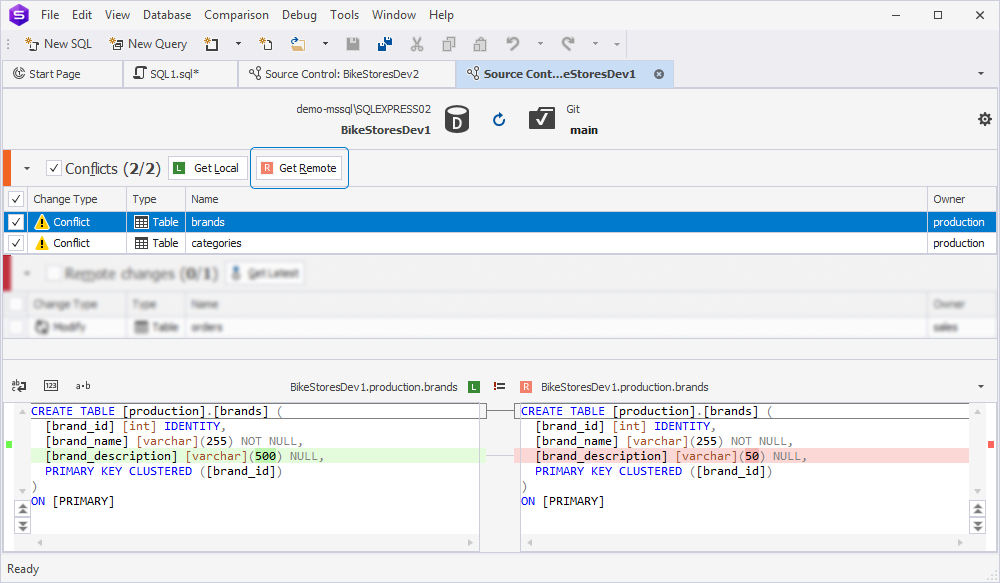Click the Save icon in toolbar

tap(353, 44)
